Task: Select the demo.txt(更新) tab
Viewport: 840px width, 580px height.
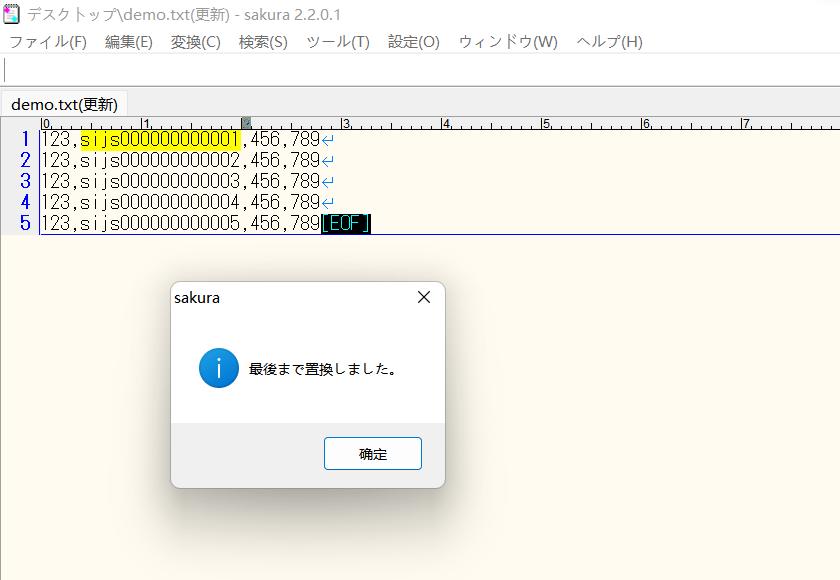Action: 63,103
